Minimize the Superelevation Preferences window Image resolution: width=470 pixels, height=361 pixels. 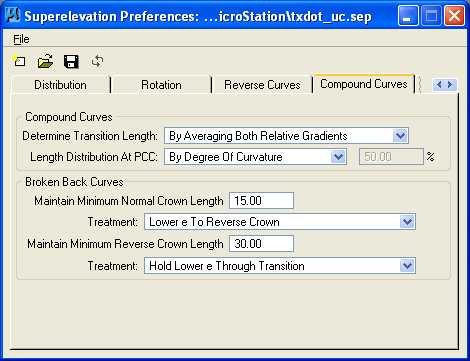[x=407, y=15]
